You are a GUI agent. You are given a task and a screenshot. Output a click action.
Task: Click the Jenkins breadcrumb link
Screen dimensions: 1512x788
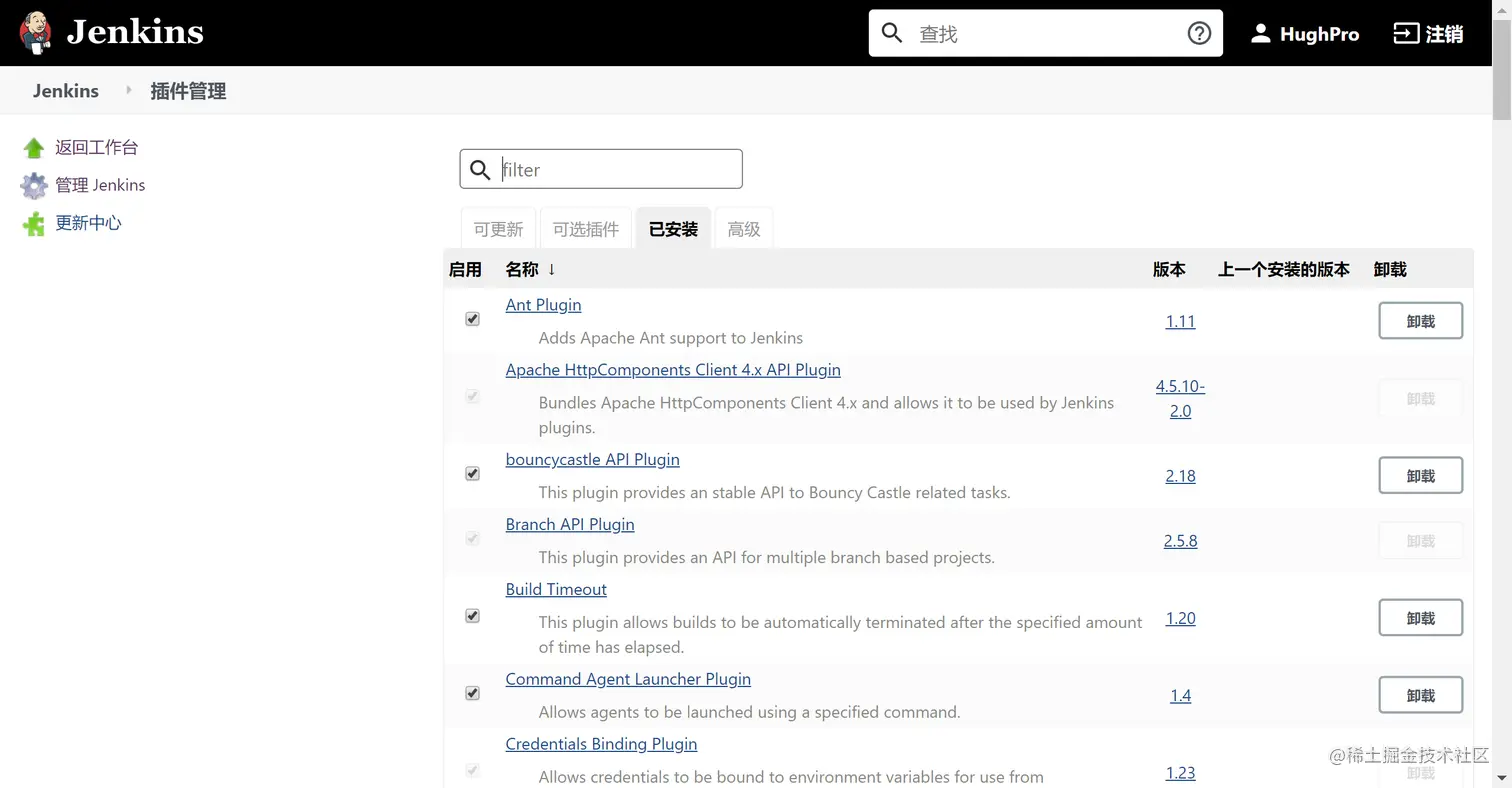pos(66,91)
